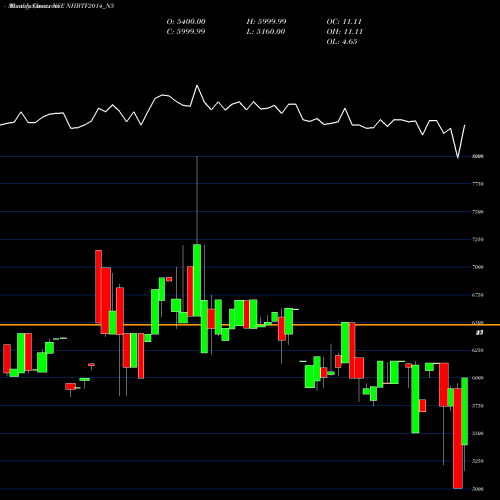Image resolution: width=500 pixels, height=500 pixels.
Task: Click the 5250 price axis label
Action: click(x=478, y=461)
